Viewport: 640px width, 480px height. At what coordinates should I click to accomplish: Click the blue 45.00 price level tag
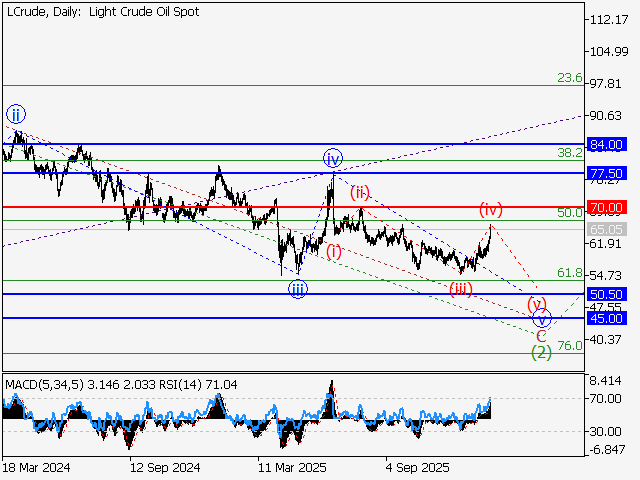pos(607,318)
